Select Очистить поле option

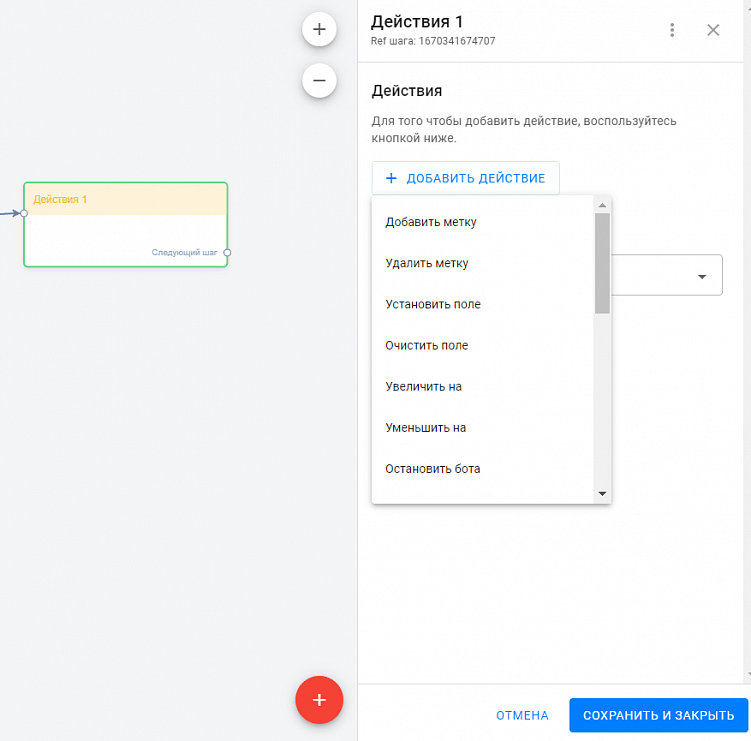(427, 346)
